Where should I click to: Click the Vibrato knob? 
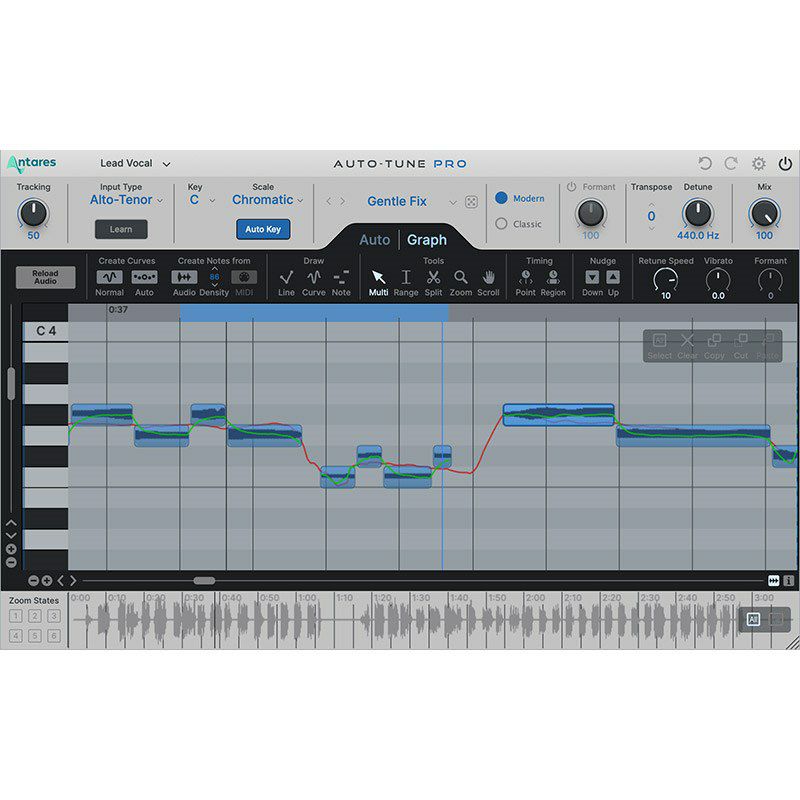pos(718,279)
